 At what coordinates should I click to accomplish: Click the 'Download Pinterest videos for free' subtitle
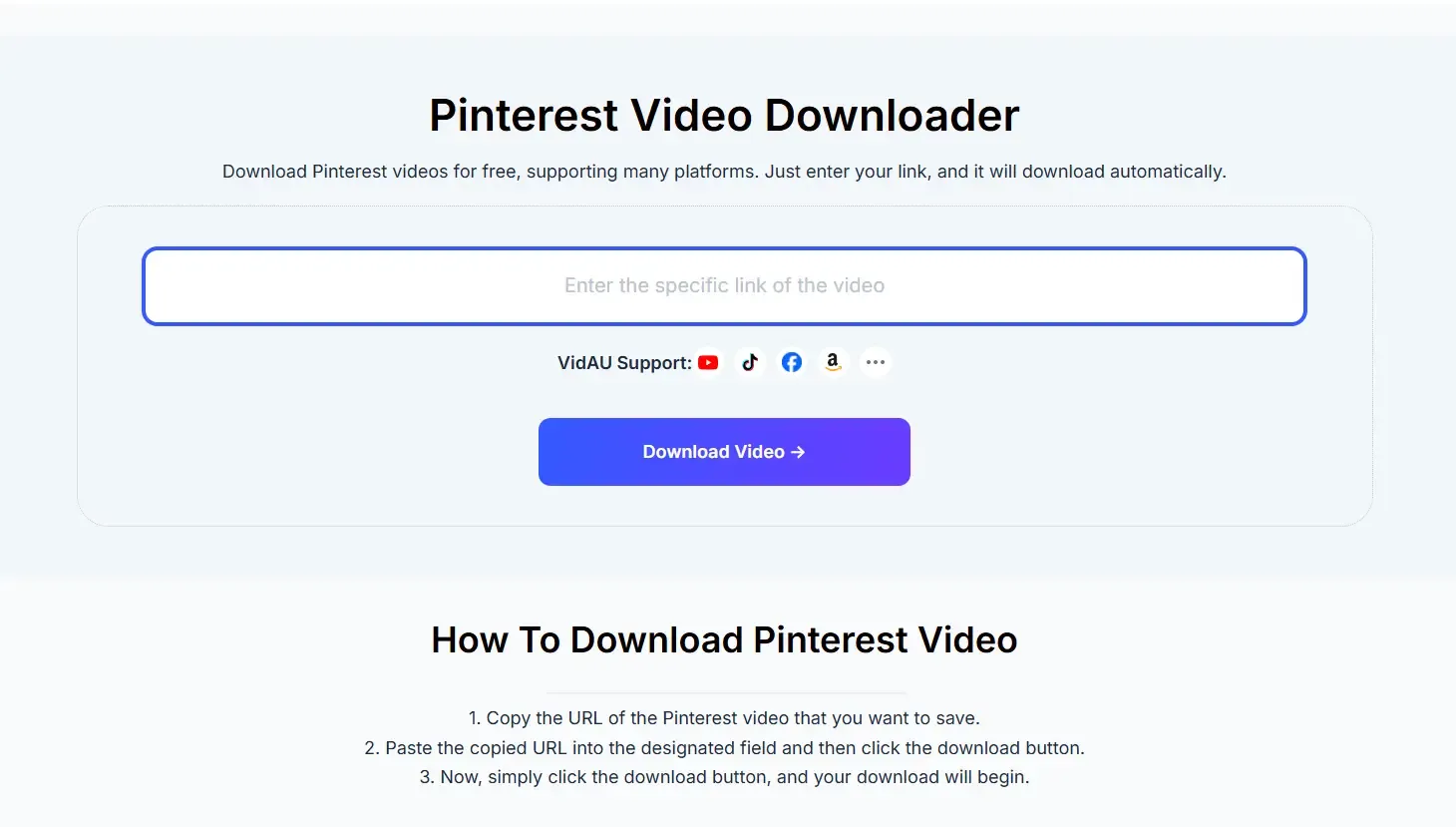click(724, 172)
